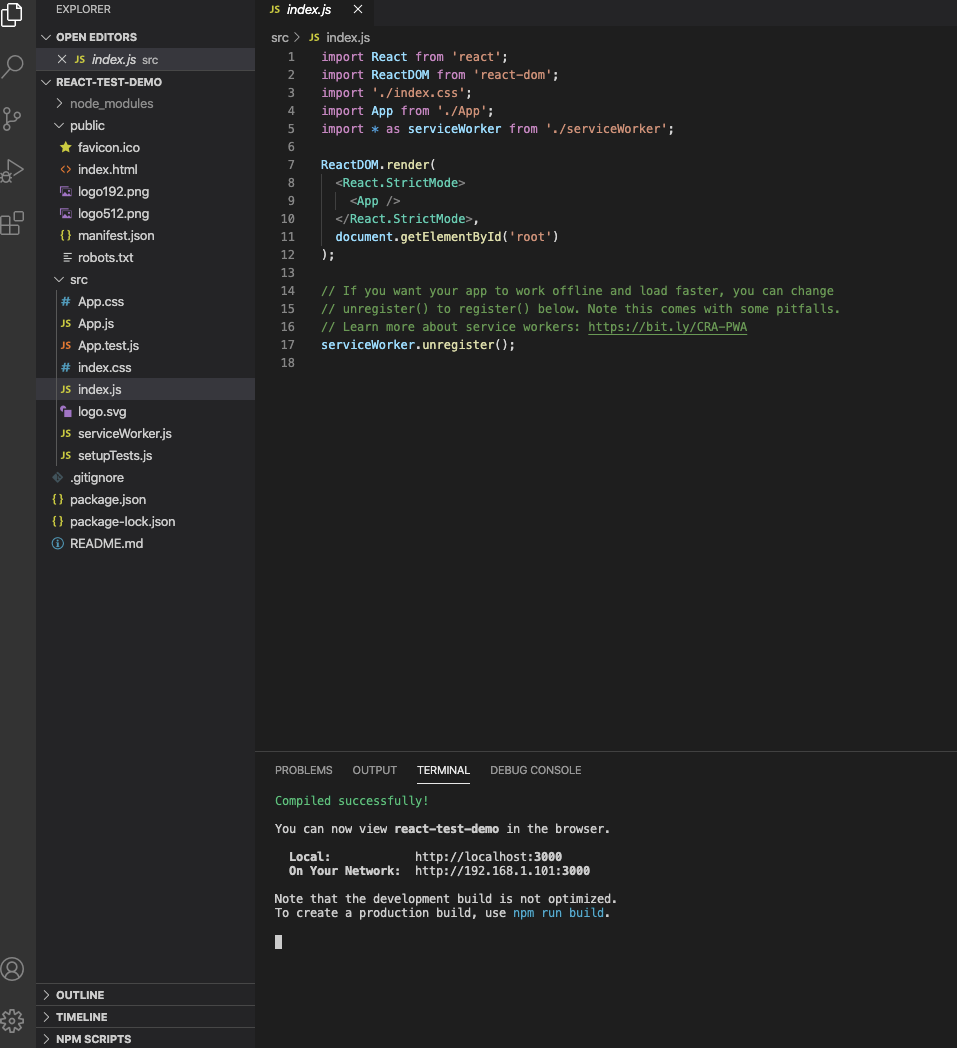Click 'ReactDOM.render(' on line 7
The image size is (957, 1048).
(x=378, y=164)
